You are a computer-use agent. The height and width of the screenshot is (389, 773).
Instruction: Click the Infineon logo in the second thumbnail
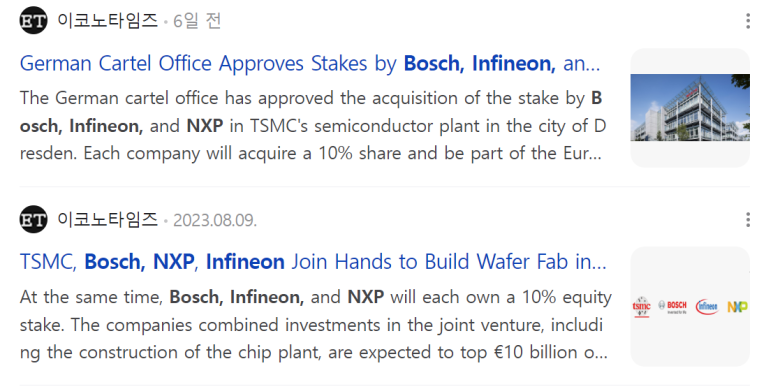pyautogui.click(x=707, y=307)
